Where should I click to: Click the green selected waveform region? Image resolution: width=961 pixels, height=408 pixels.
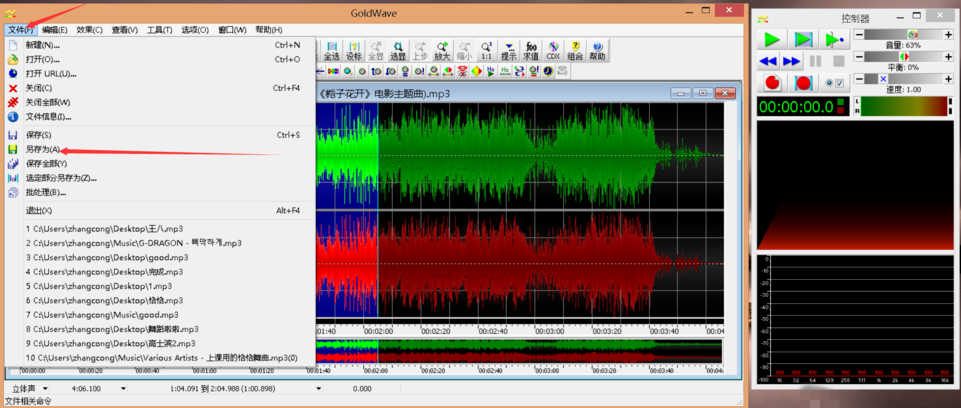[x=346, y=155]
